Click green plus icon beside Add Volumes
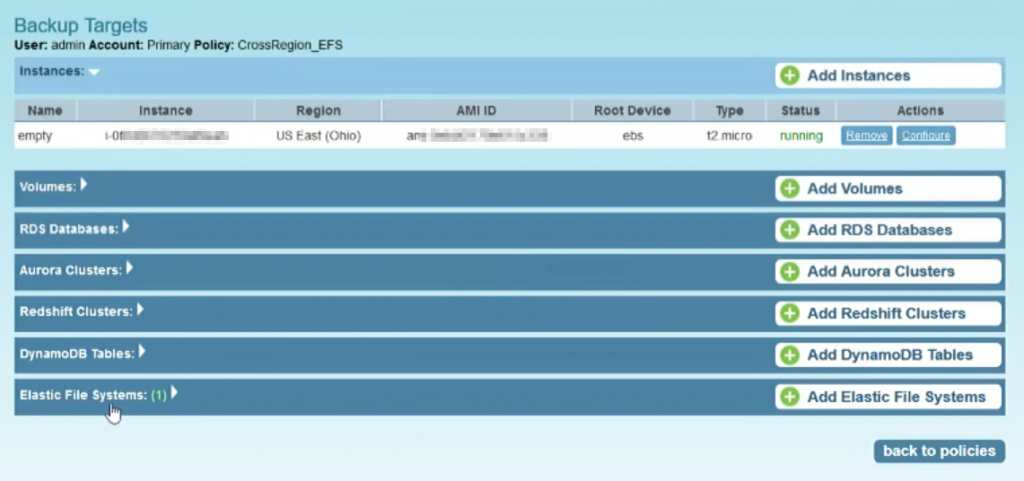Viewport: 1024px width, 481px height. [x=790, y=189]
